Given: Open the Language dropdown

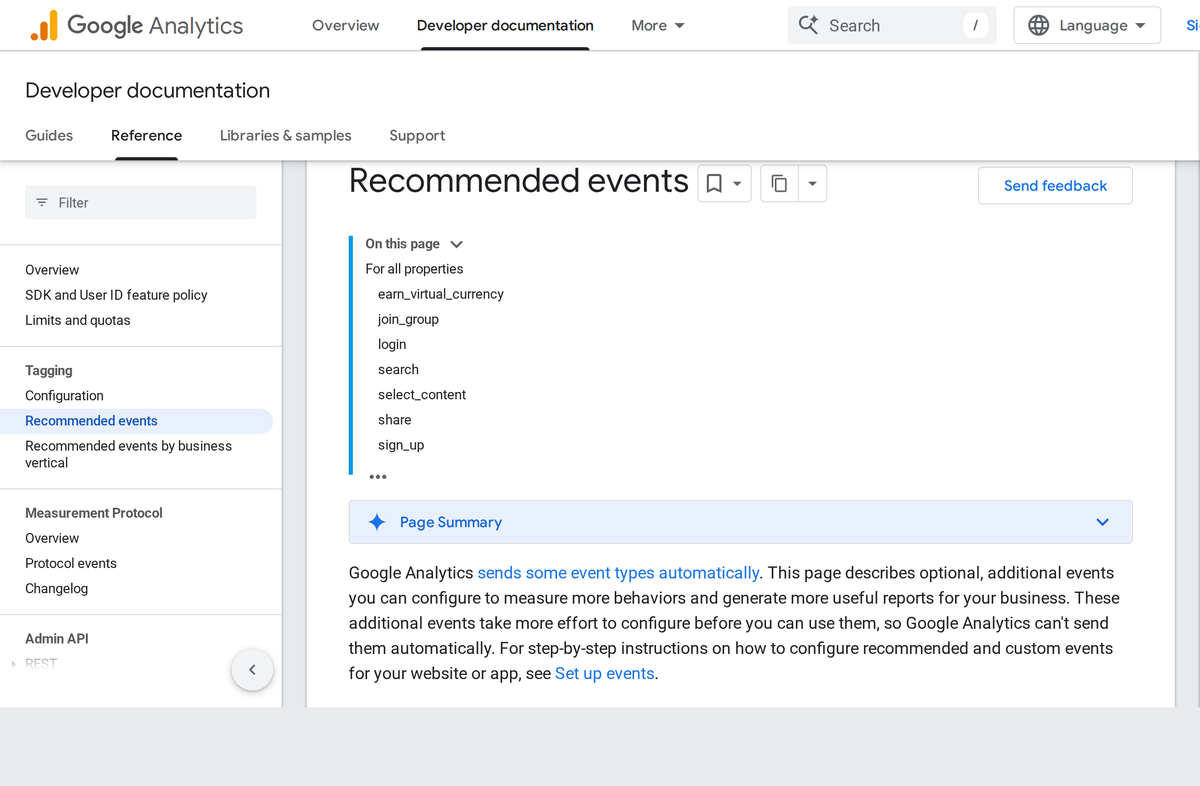Looking at the screenshot, I should tap(1087, 25).
